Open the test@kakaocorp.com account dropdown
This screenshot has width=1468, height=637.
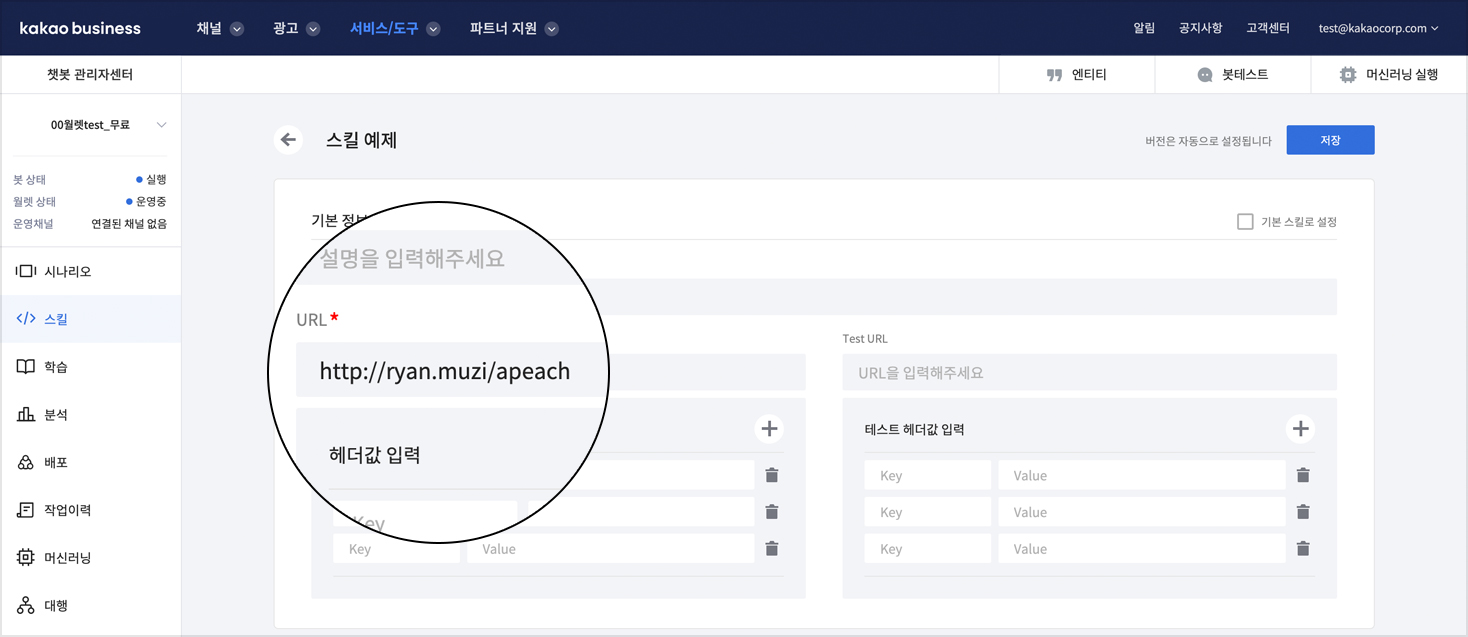[1378, 29]
